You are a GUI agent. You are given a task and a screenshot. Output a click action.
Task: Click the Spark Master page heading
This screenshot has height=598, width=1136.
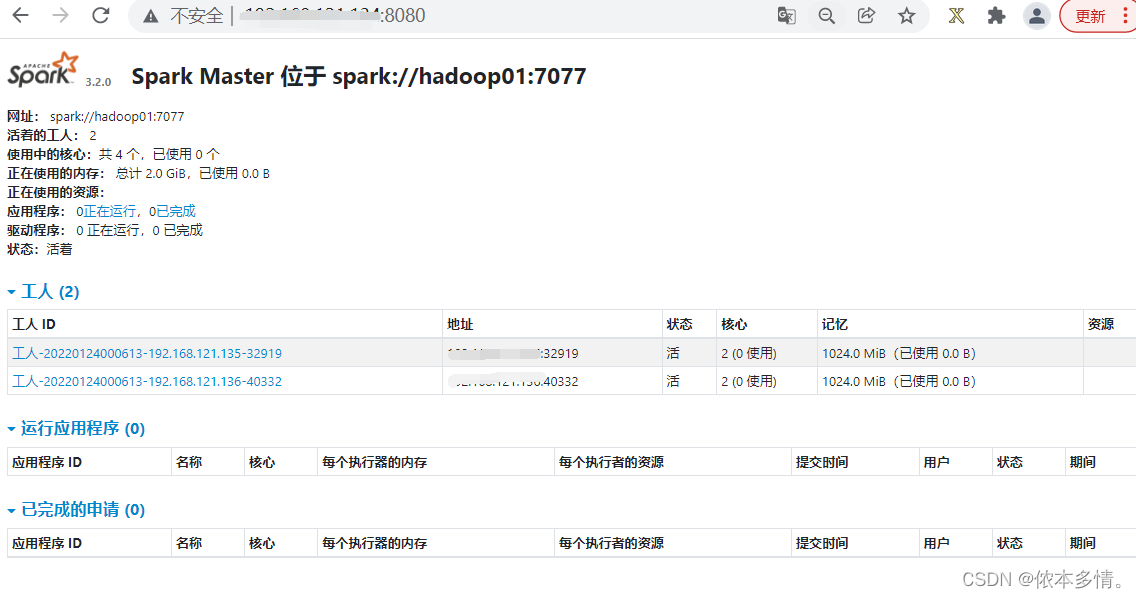(x=359, y=76)
